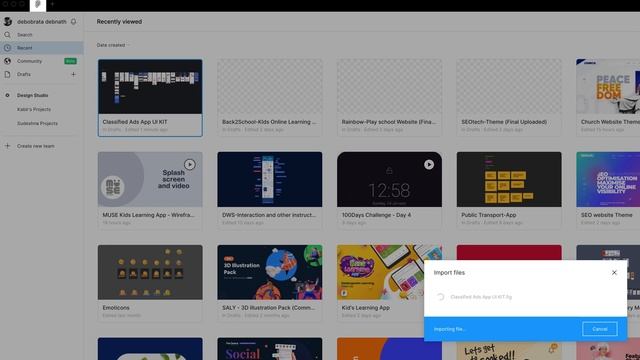The width and height of the screenshot is (640, 360).
Task: Play 100Days Challenge prototype icon
Action: (x=429, y=164)
